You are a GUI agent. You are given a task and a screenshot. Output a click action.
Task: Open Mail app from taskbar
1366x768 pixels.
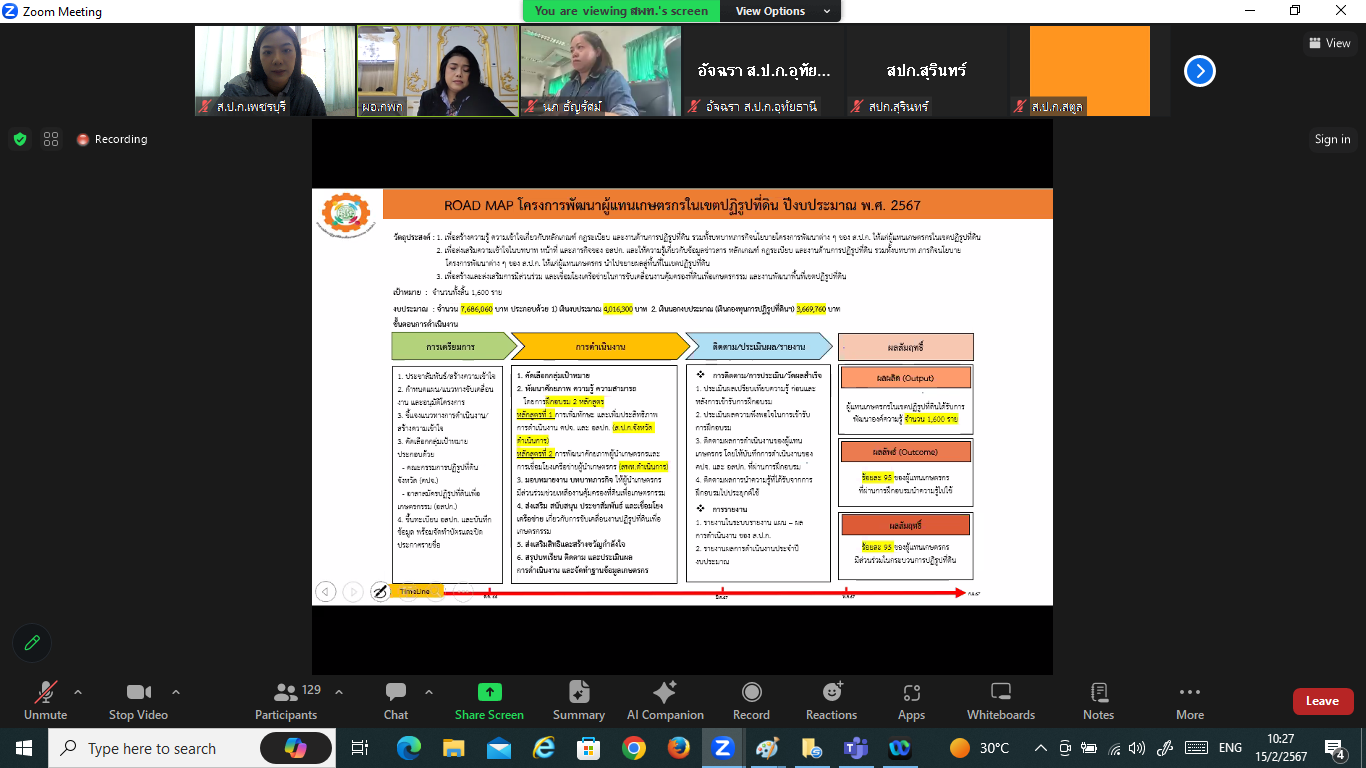click(498, 748)
